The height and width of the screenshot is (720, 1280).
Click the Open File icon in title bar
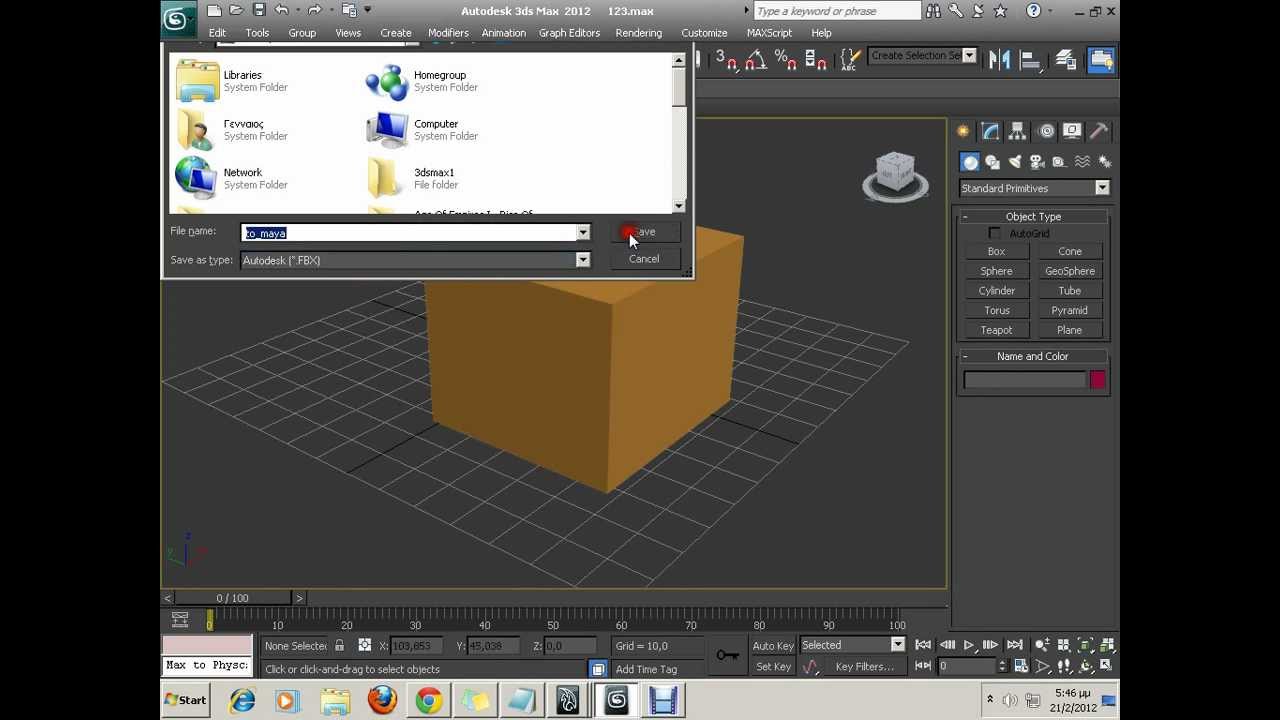pos(236,10)
